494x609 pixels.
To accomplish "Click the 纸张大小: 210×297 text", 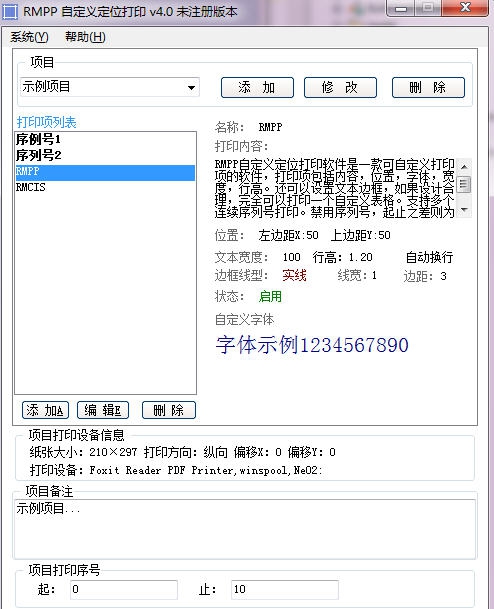I will (x=83, y=452).
